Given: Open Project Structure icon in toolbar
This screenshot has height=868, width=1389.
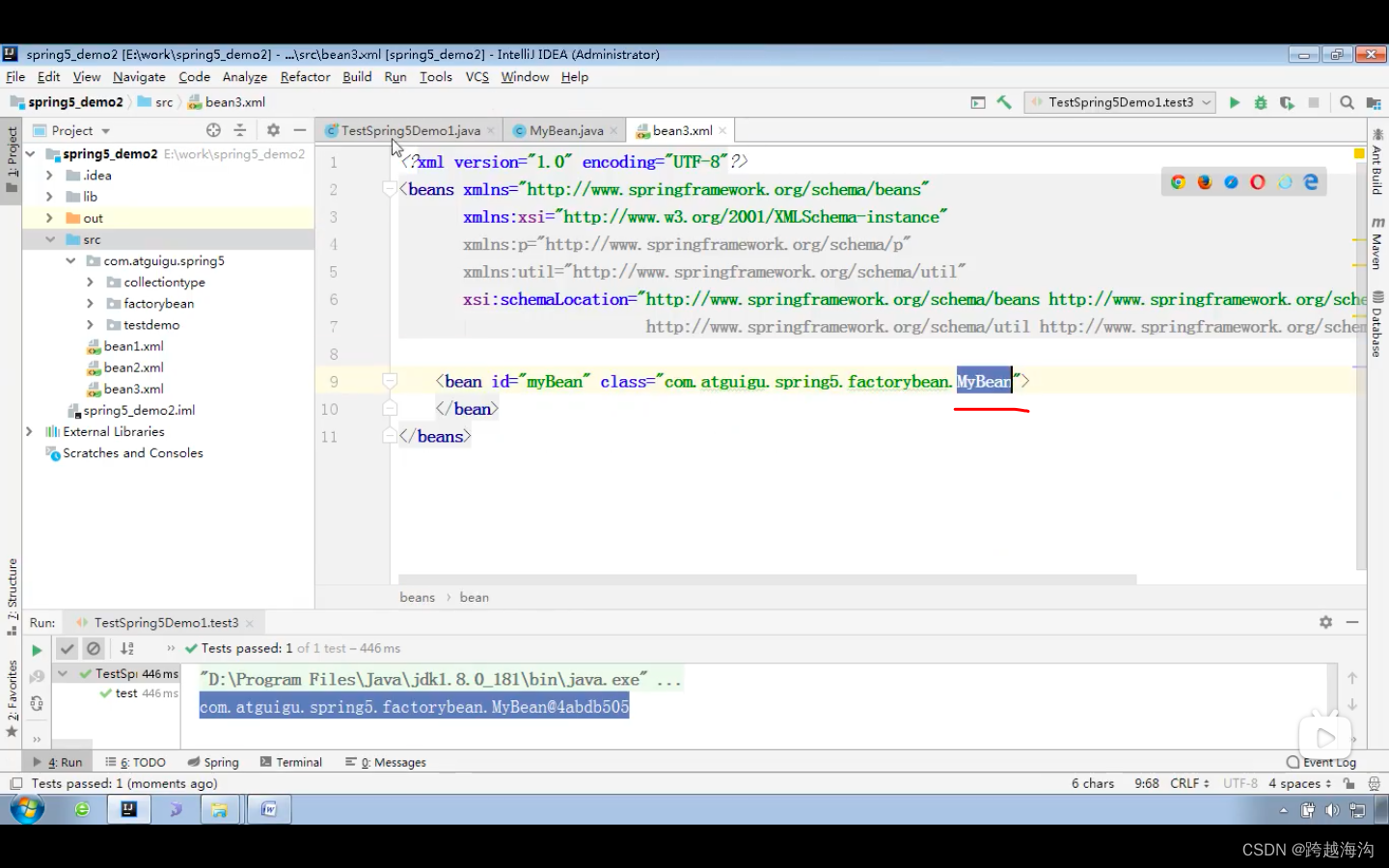Looking at the screenshot, I should (x=1374, y=102).
